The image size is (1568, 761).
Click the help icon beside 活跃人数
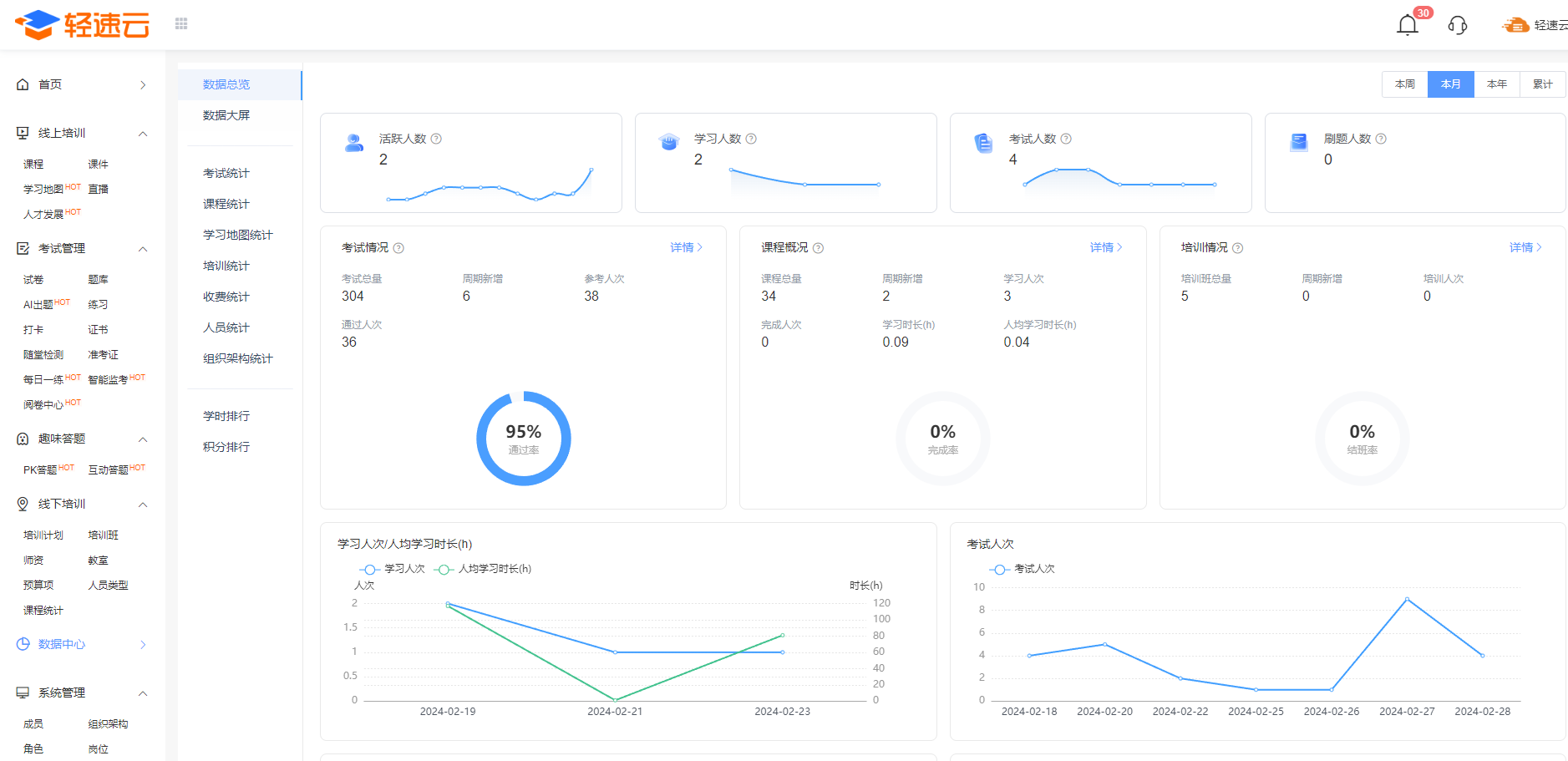point(436,139)
